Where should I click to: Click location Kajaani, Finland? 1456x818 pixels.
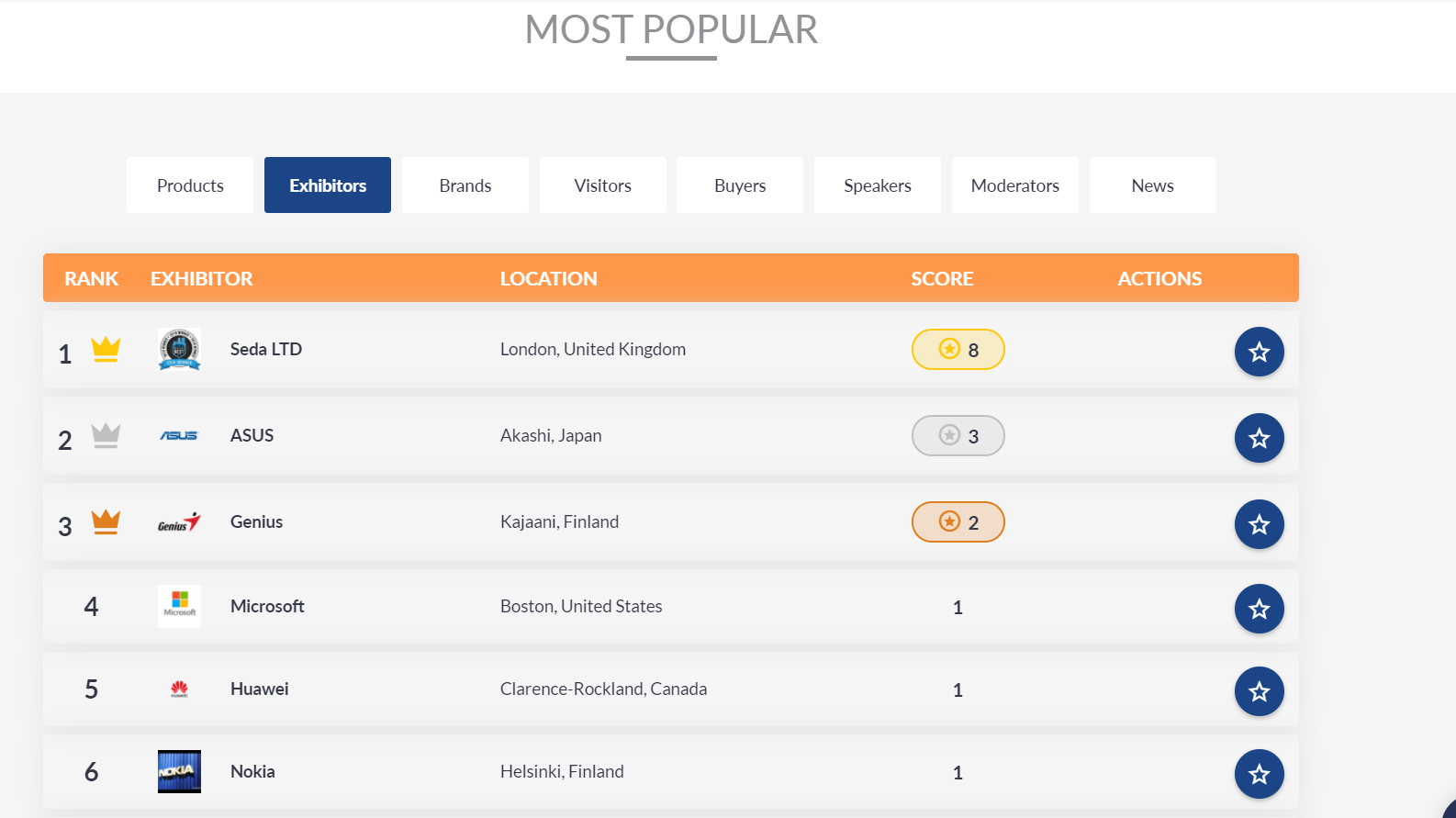(559, 521)
